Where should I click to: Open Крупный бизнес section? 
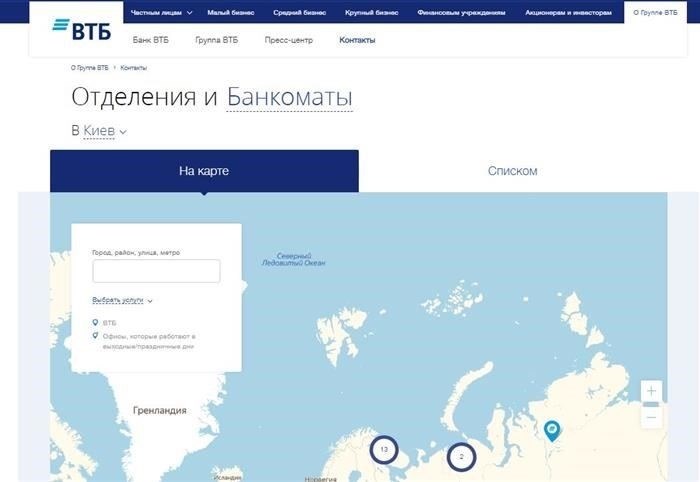point(371,12)
